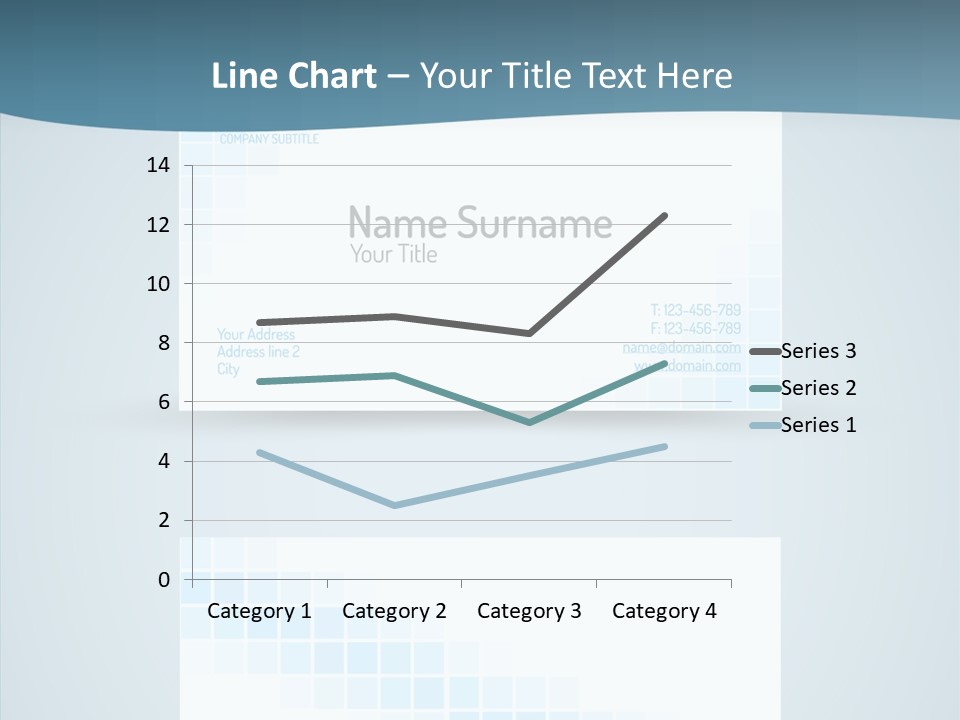Screen dimensions: 960x720
Task: Click the Series 1 data point at Category 1
Action: tap(260, 452)
